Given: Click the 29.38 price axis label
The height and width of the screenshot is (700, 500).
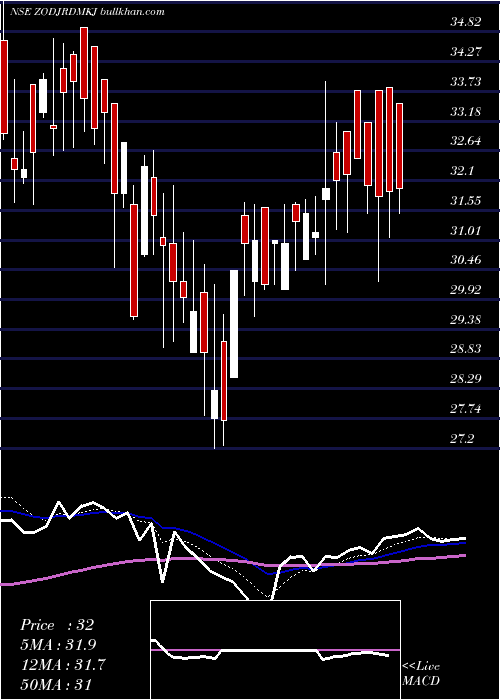Looking at the screenshot, I should tap(466, 320).
